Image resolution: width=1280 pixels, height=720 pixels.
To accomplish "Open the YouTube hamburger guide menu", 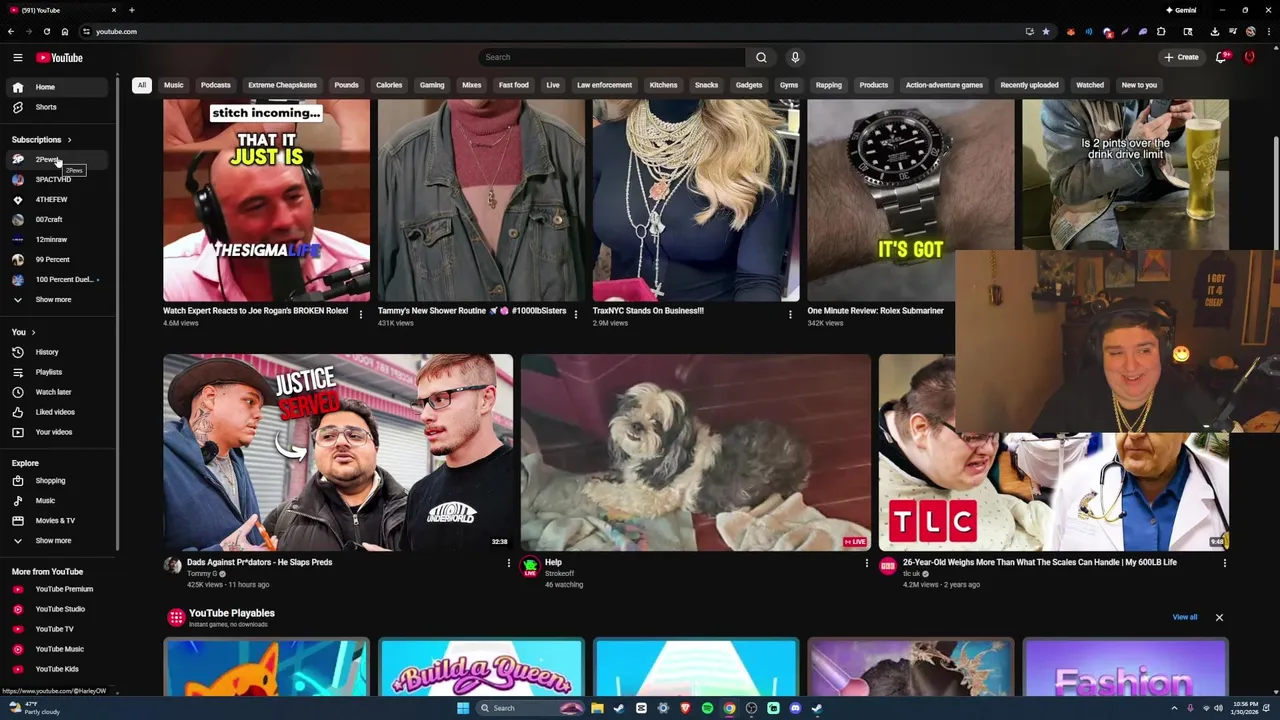I will (17, 57).
